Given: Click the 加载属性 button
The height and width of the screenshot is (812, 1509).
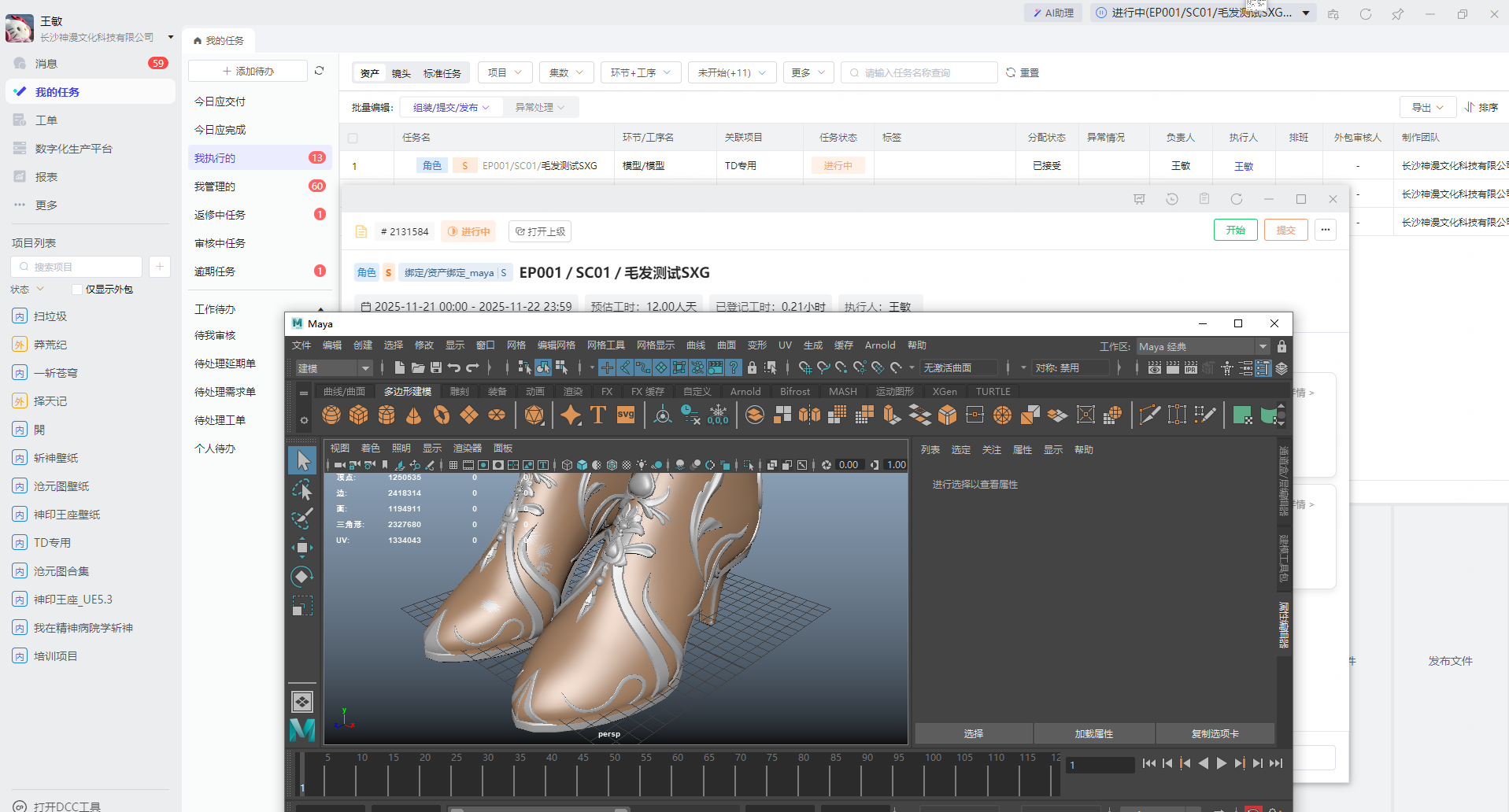Looking at the screenshot, I should point(1093,733).
